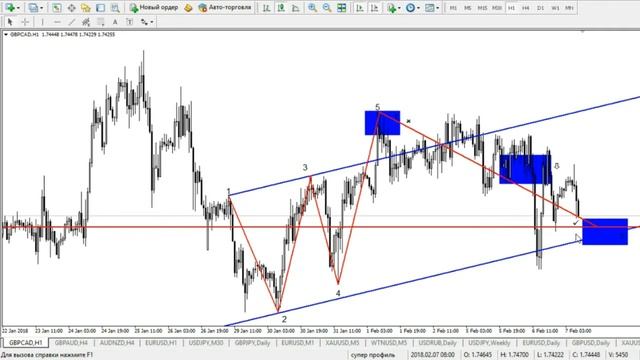Expand the Periods dropdown arrow
The image size is (640, 360).
coord(418,8)
